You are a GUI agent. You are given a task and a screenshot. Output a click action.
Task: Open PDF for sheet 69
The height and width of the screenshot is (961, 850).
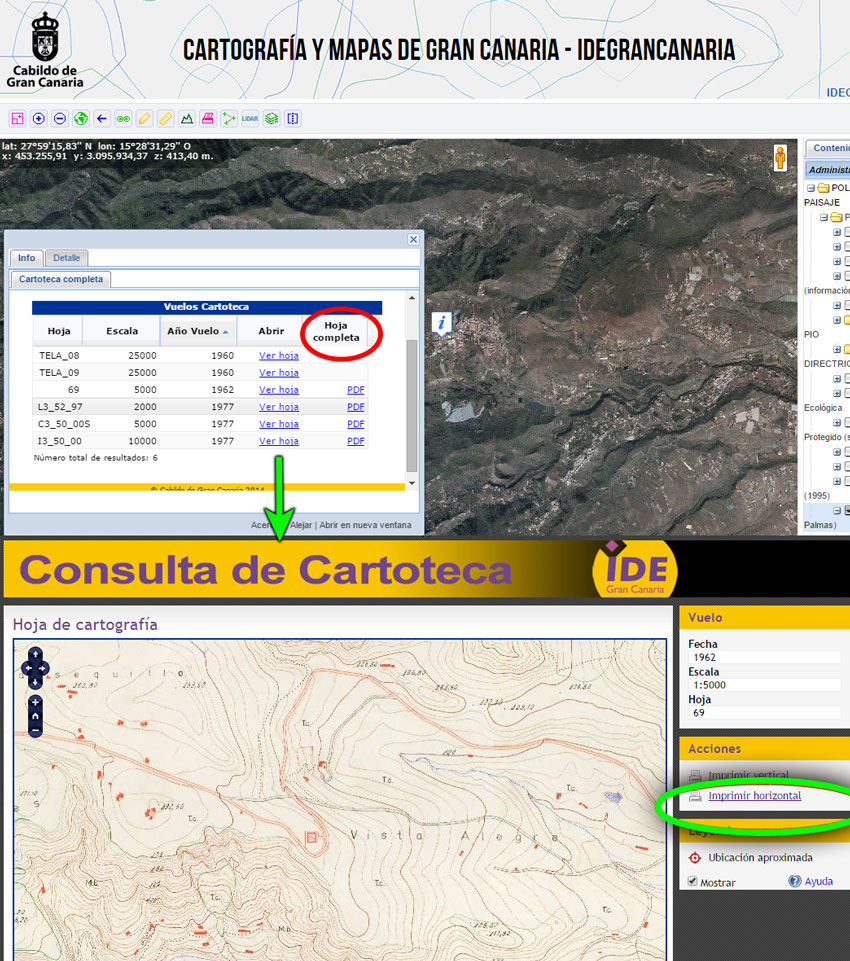[355, 390]
